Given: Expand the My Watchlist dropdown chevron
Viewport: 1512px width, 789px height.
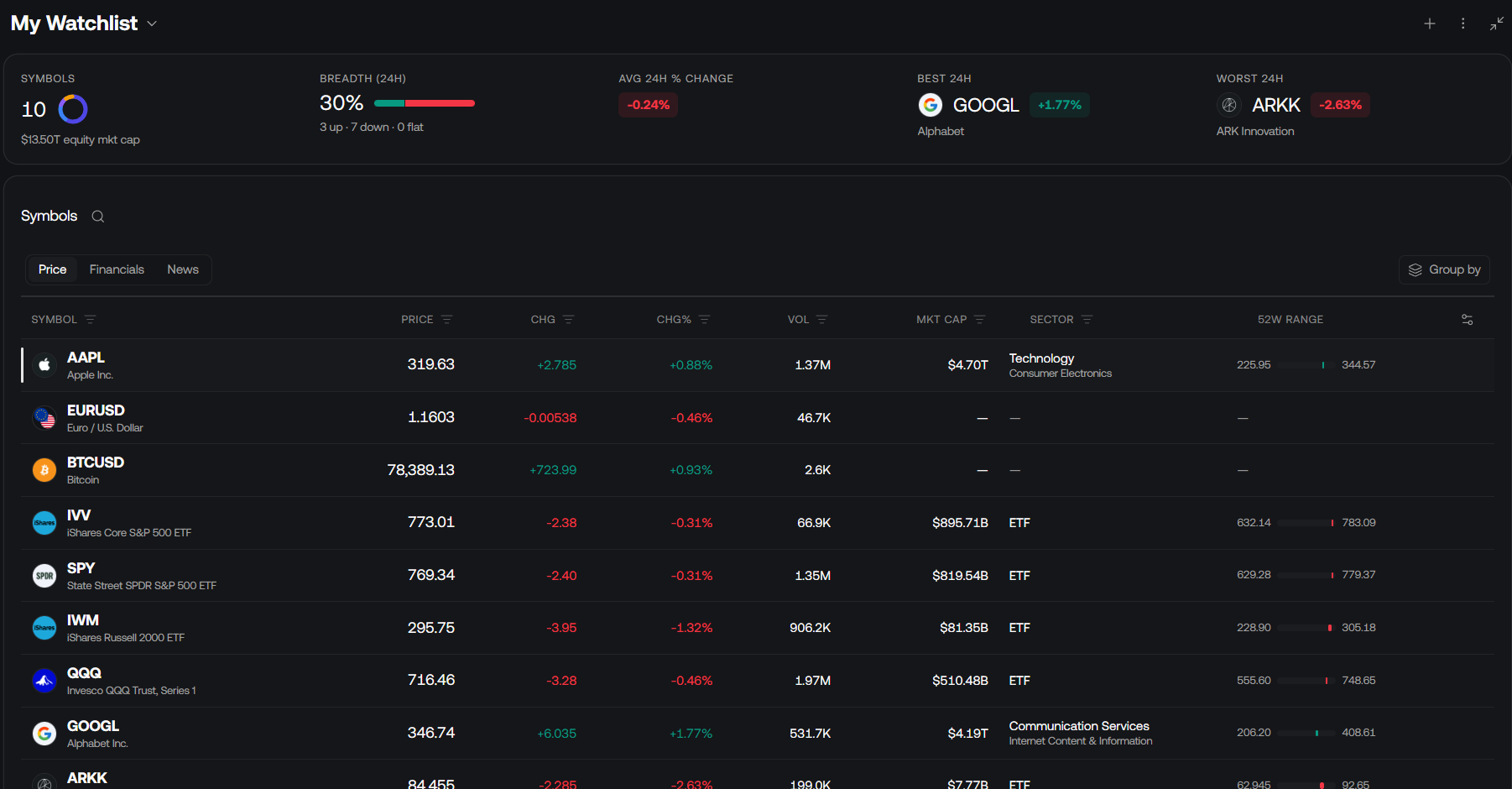Looking at the screenshot, I should click(152, 24).
